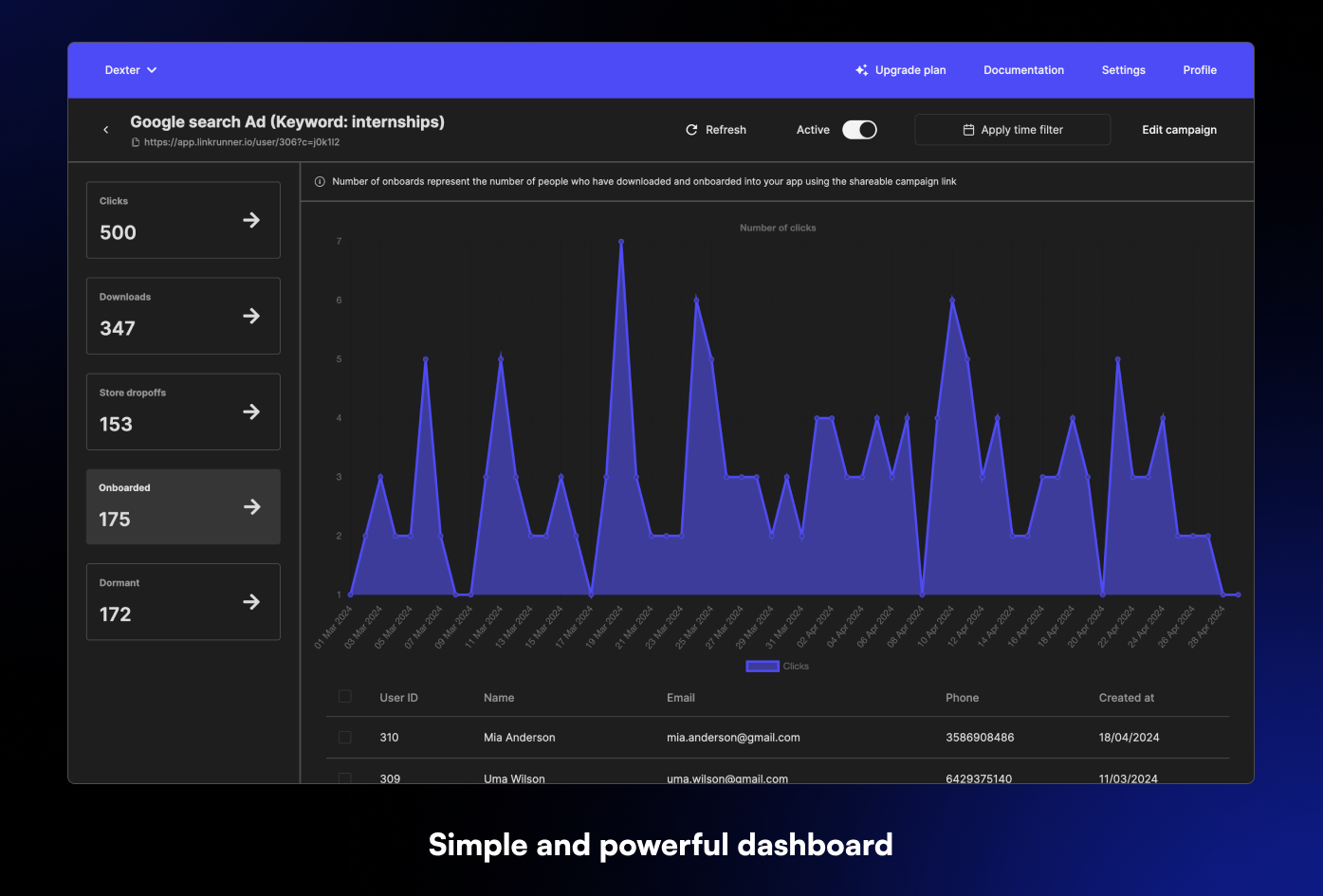1323x896 pixels.
Task: Toggle the campaign Active switch off
Action: pos(858,129)
